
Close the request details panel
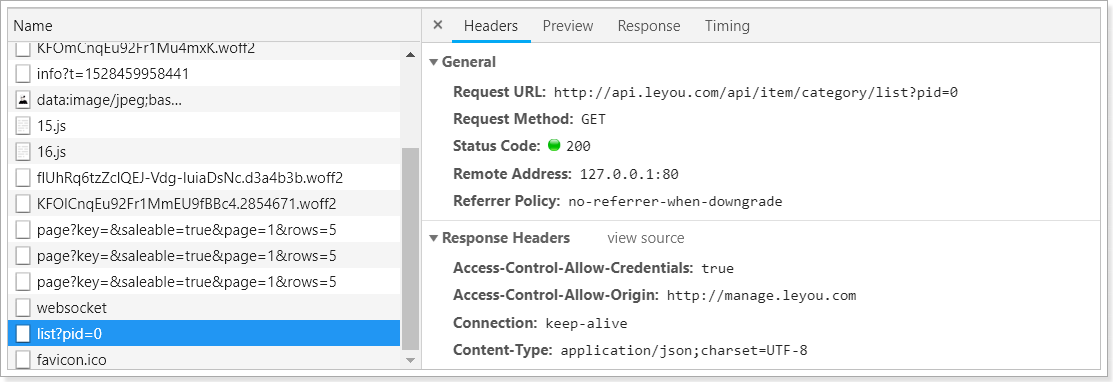click(437, 26)
